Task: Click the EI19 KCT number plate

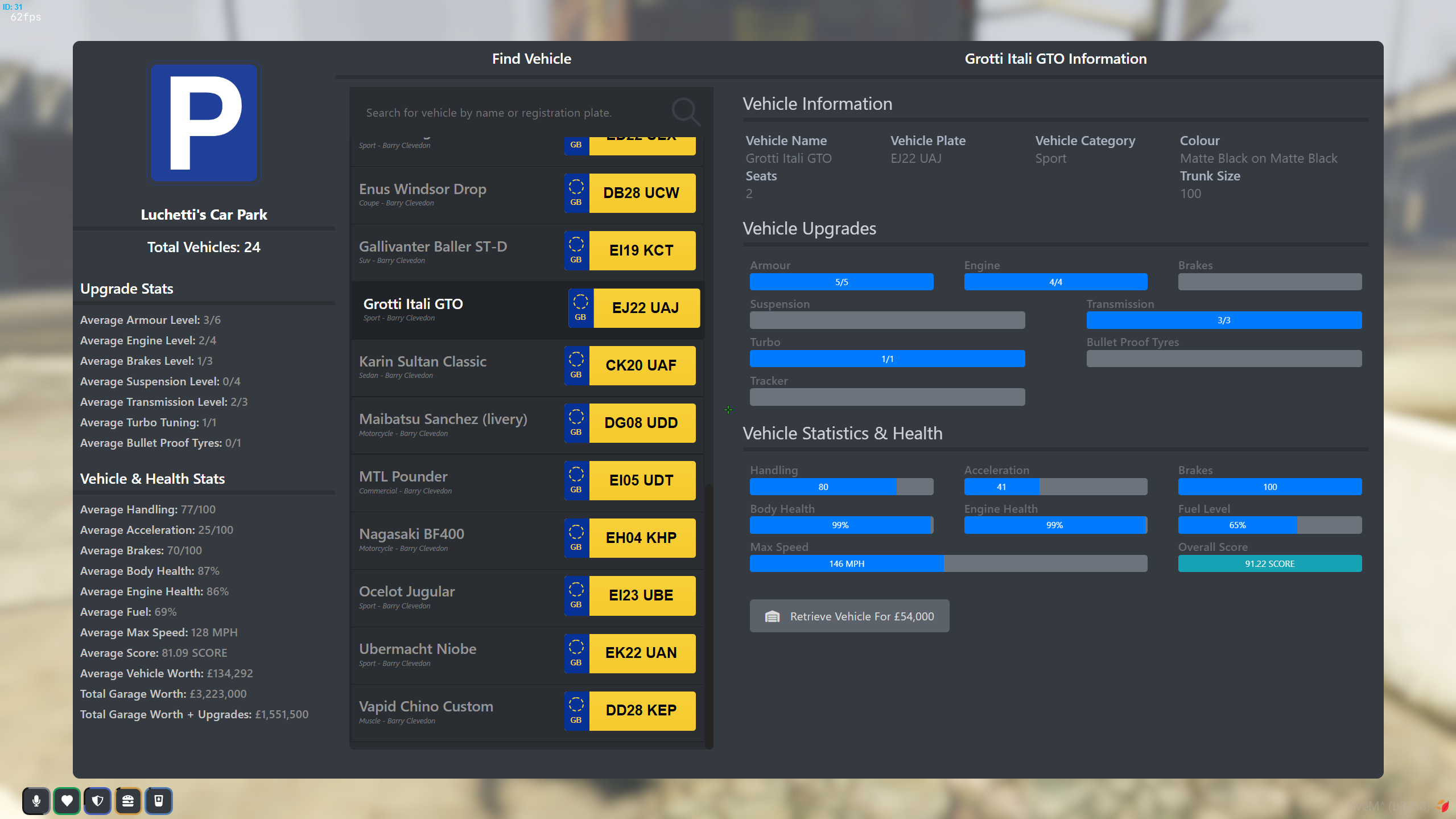Action: pos(641,250)
